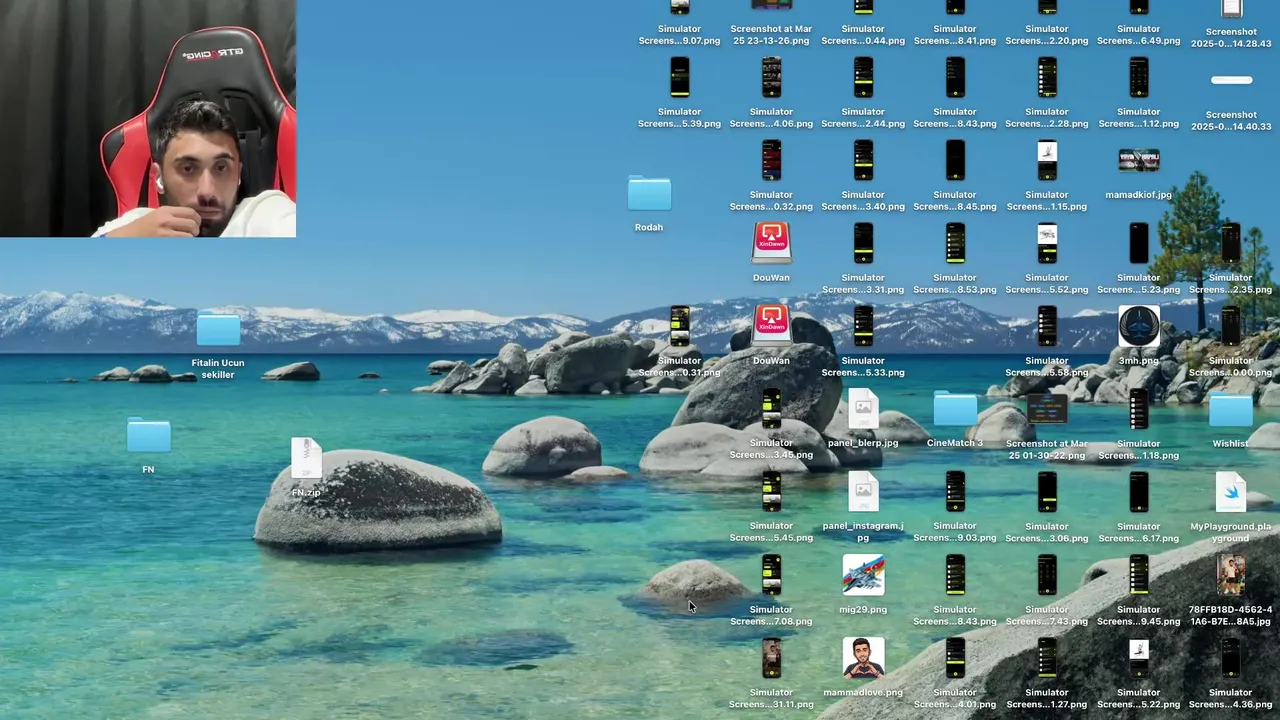Select the FN folder icon

(x=148, y=436)
